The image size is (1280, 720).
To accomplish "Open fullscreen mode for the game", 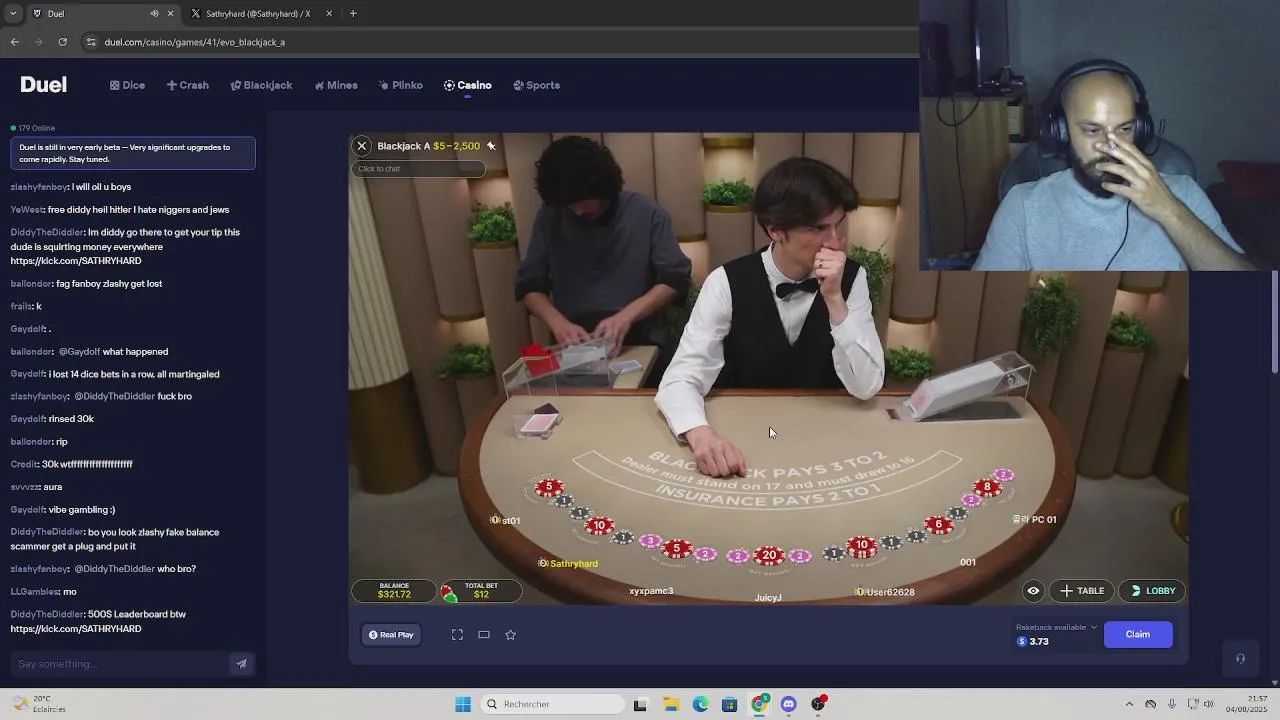I will pos(457,634).
